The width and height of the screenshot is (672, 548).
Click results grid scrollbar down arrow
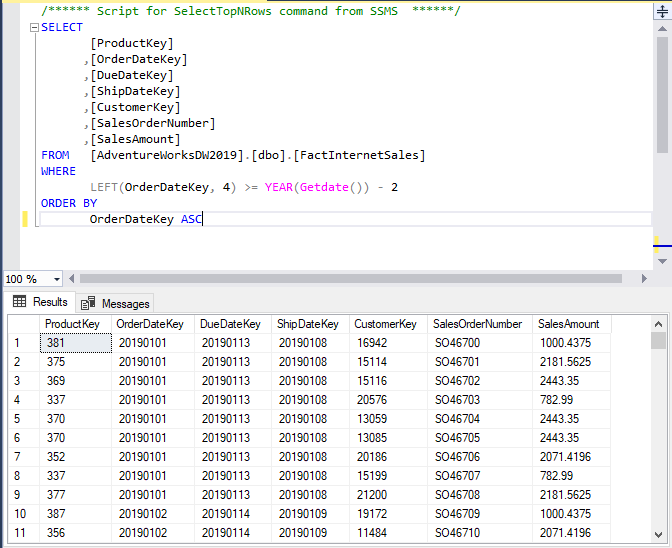click(659, 534)
